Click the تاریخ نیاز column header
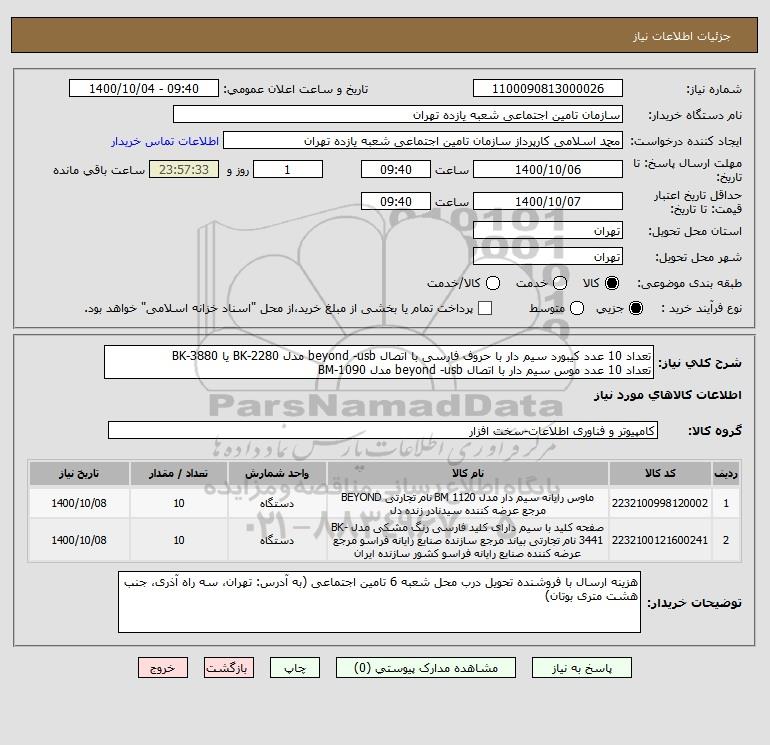 point(79,473)
